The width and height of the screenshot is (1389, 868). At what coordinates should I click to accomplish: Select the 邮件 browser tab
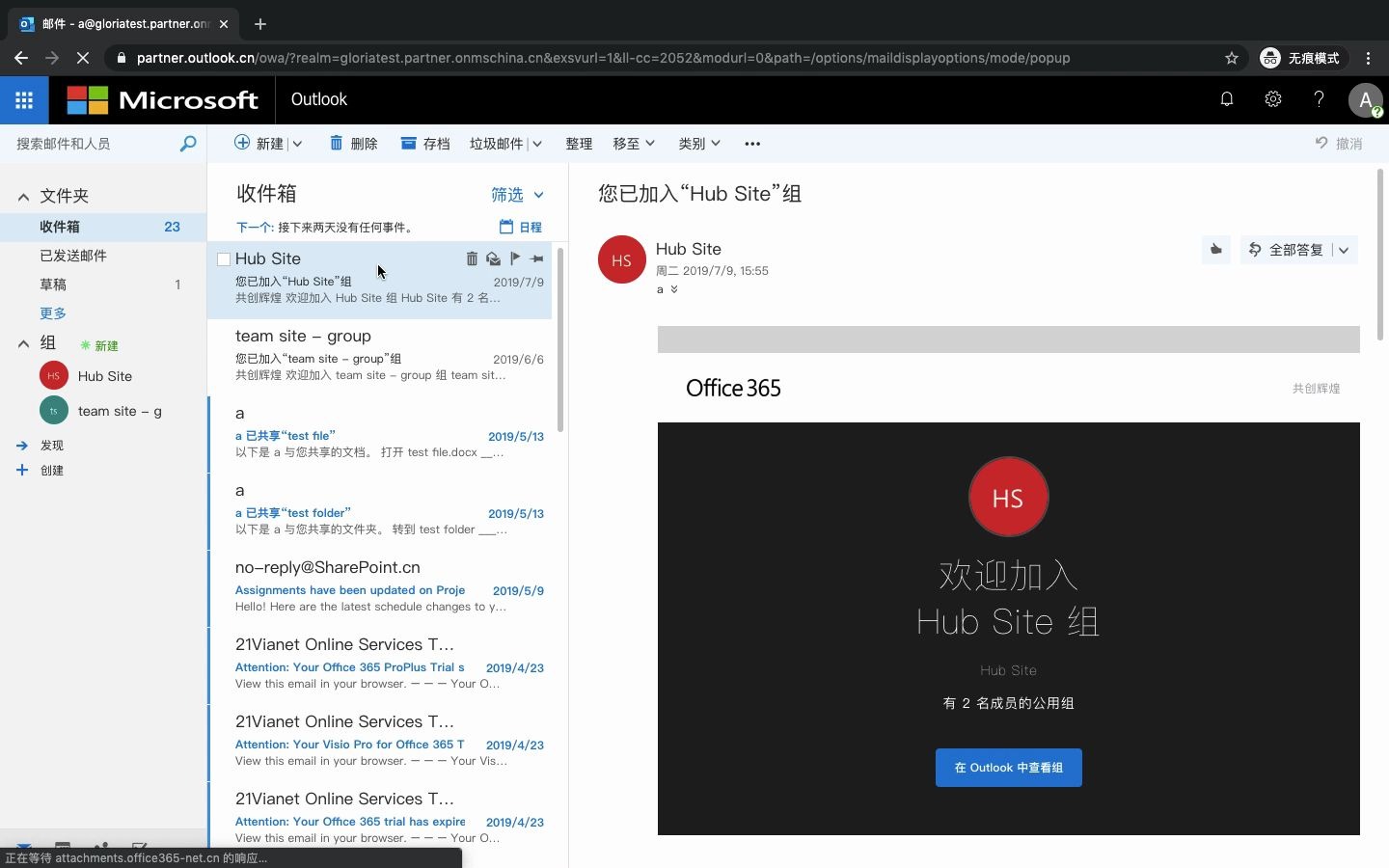point(125,24)
